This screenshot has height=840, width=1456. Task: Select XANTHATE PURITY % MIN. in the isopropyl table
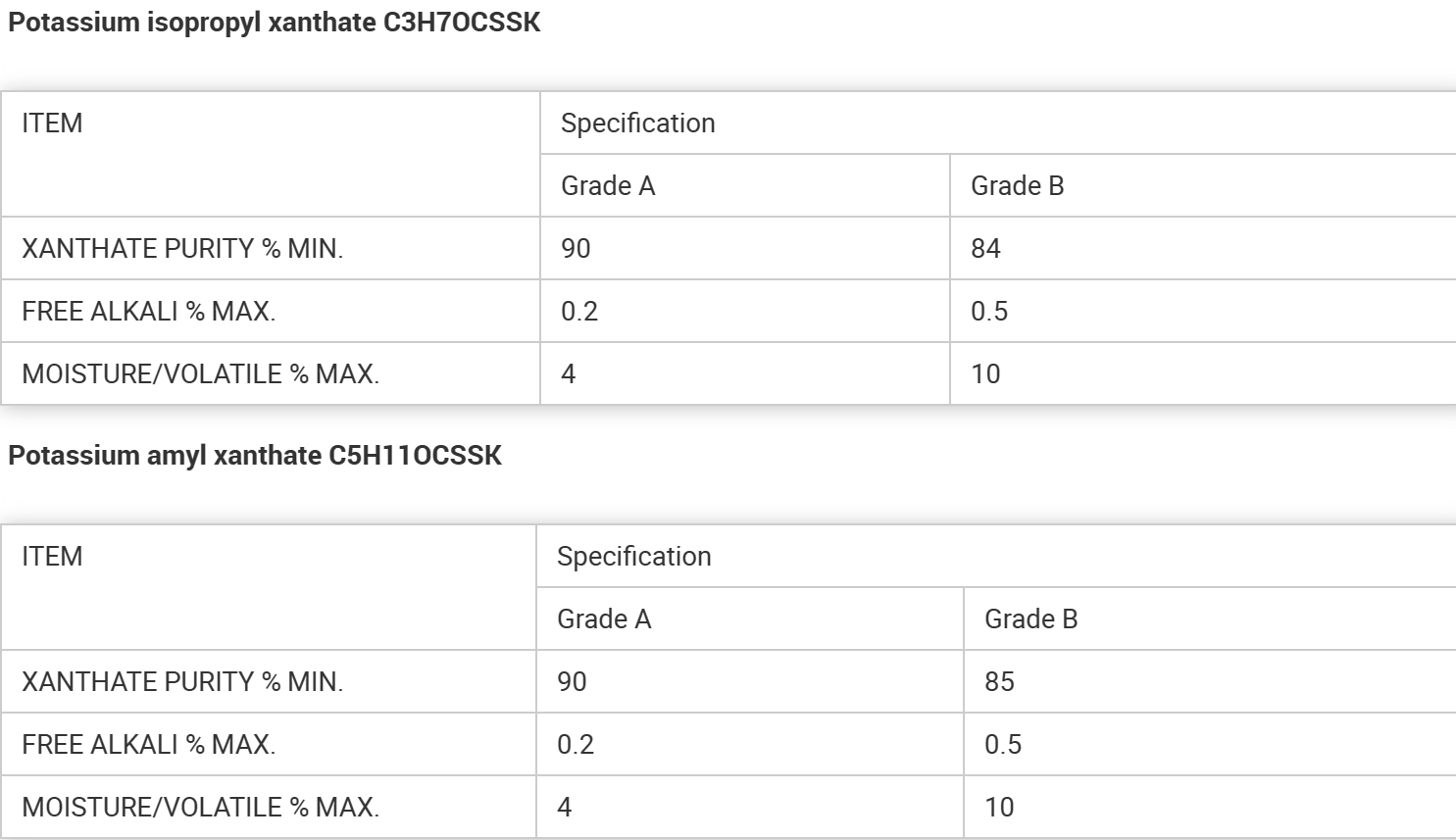(182, 249)
